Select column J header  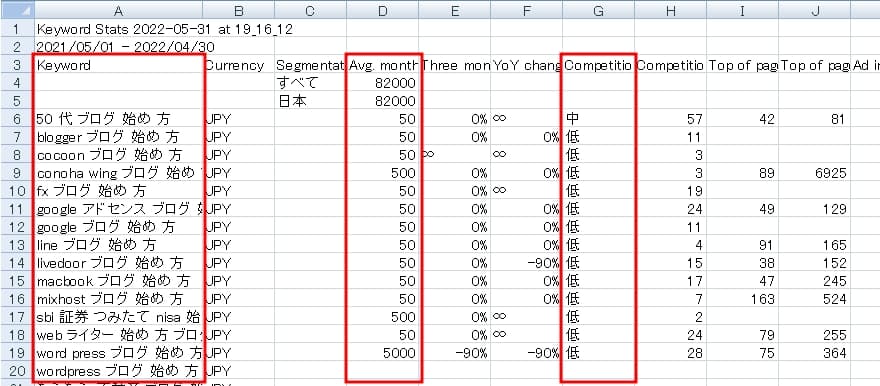coord(814,10)
